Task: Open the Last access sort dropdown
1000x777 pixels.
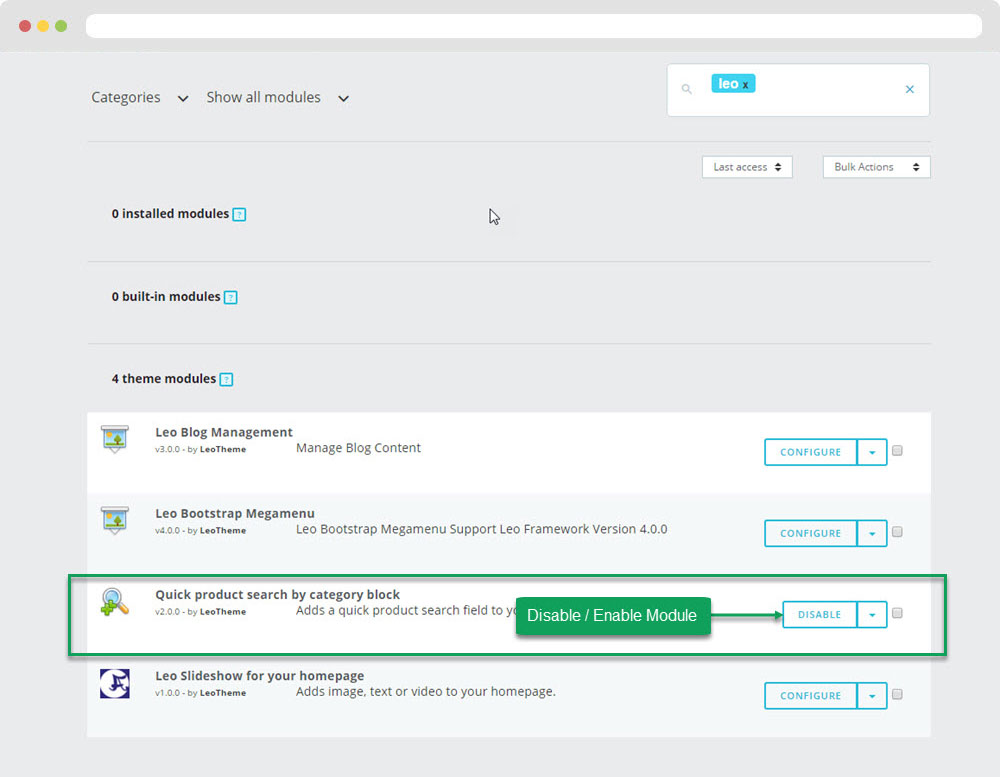Action: [x=747, y=167]
